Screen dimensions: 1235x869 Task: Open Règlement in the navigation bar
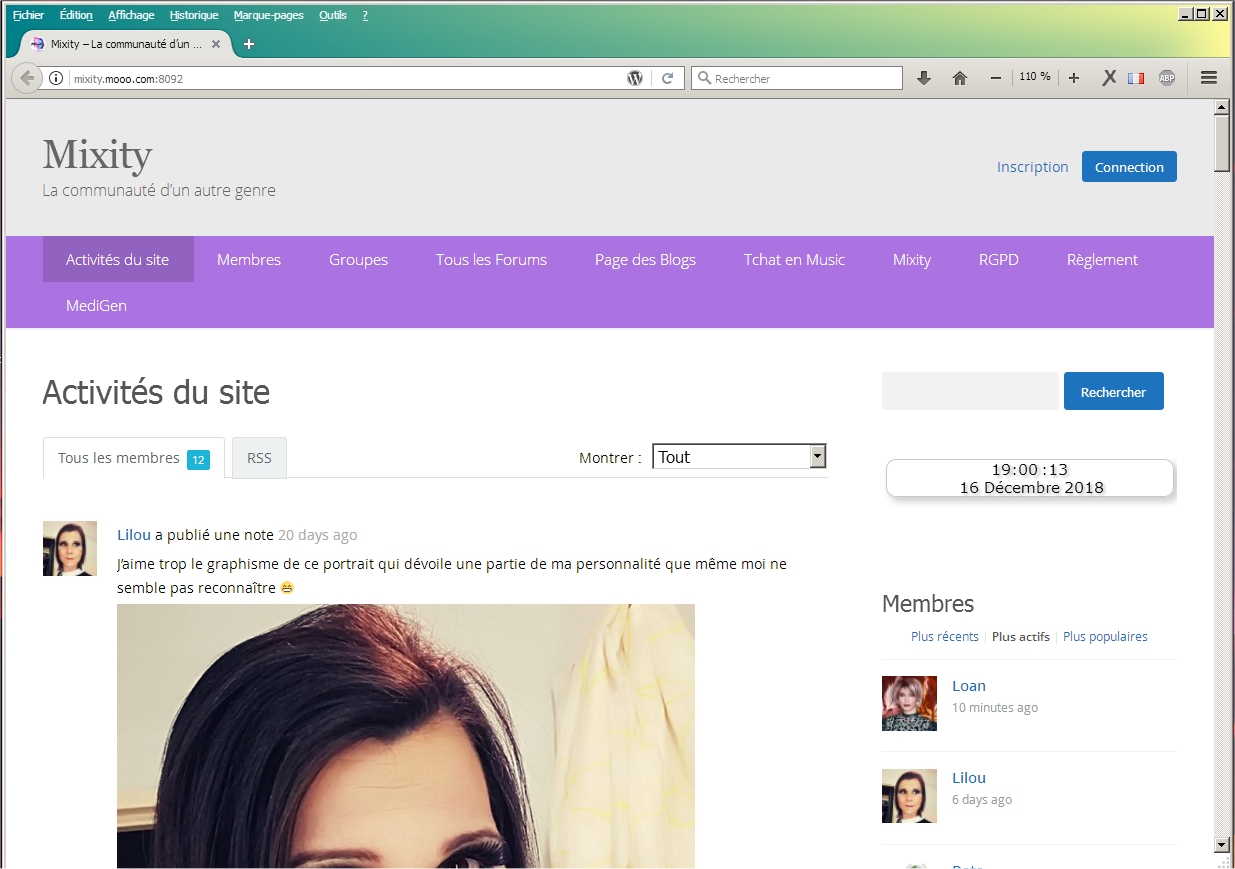coord(1102,259)
